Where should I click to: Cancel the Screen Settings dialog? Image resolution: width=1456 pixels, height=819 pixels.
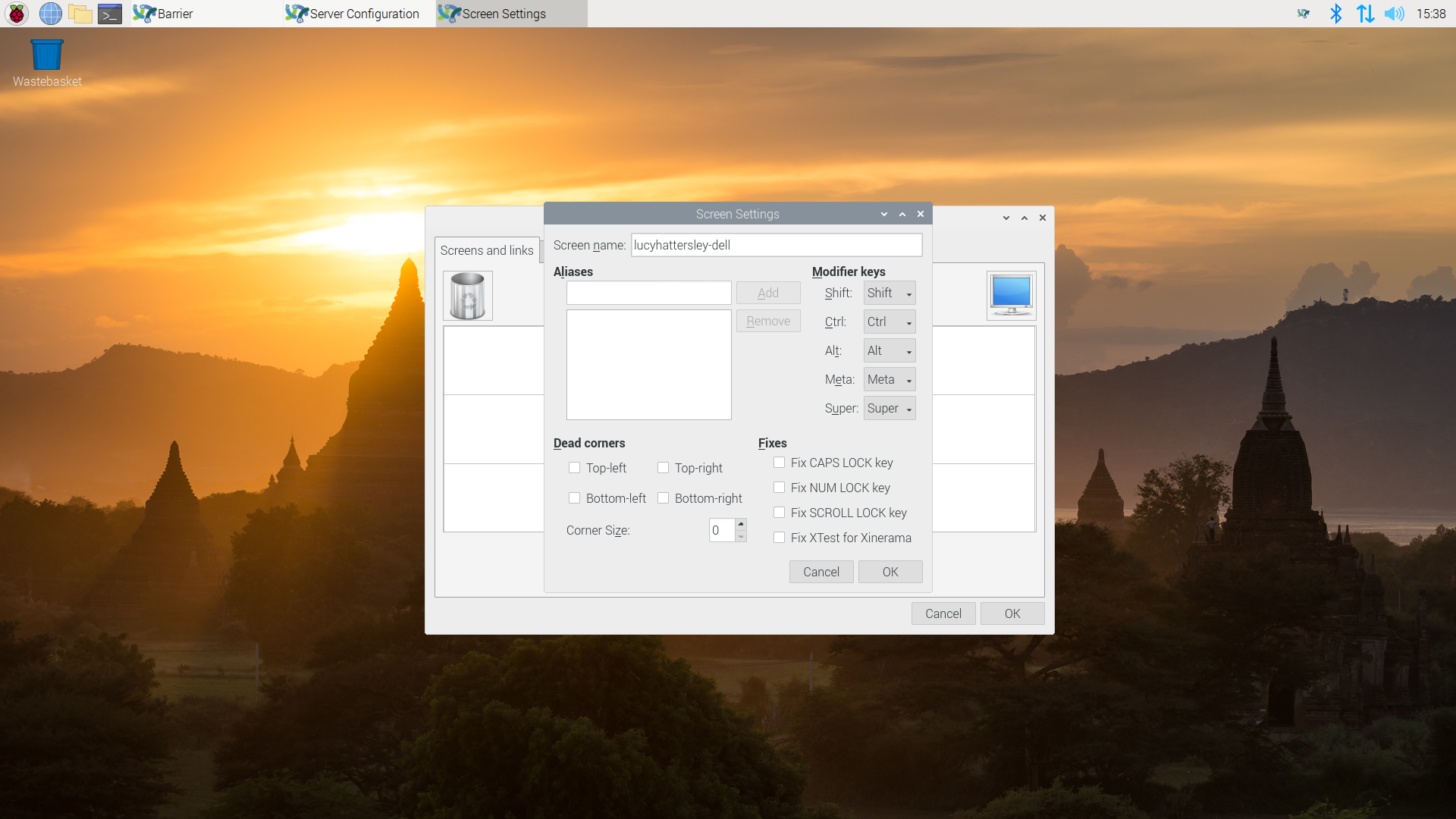[821, 571]
